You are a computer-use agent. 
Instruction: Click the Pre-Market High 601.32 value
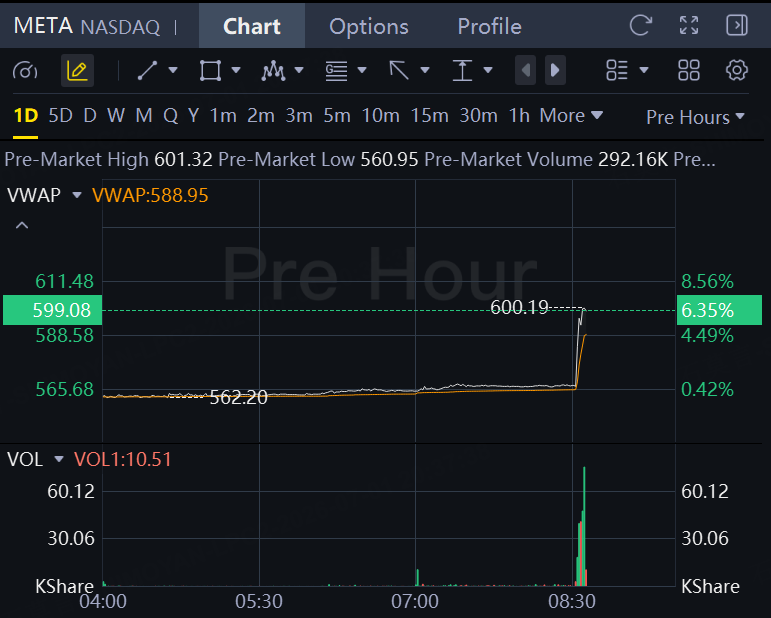pyautogui.click(x=183, y=159)
